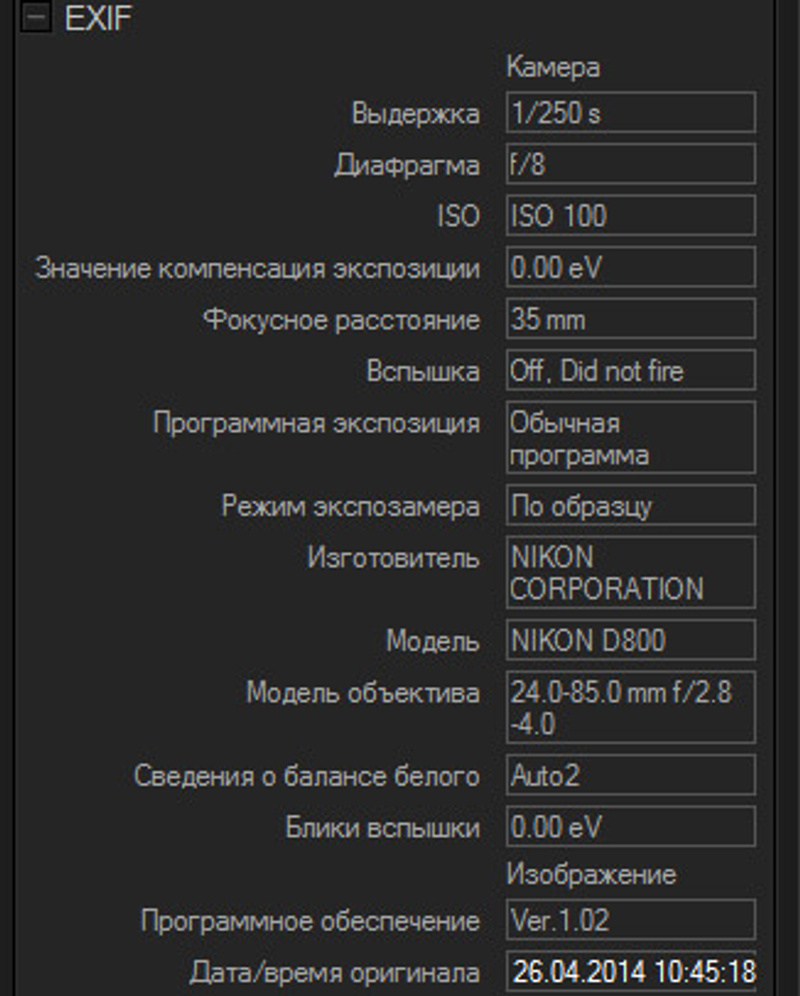The image size is (800, 996).
Task: Click the Камера group heading
Action: click(553, 68)
